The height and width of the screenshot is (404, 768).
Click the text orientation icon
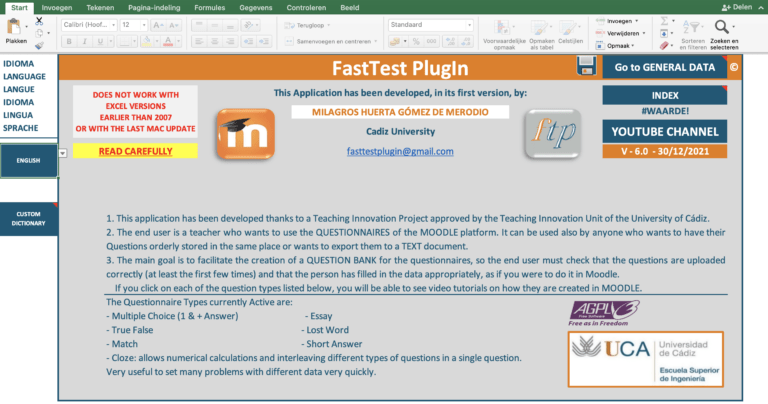(249, 25)
